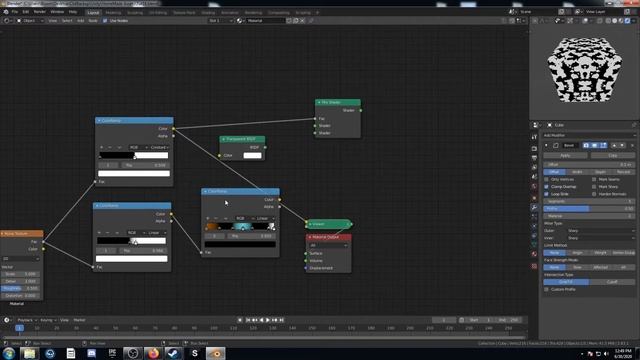
Task: Open the Constant interpolation dropdown on the ColorRamp
Action: 160,147
